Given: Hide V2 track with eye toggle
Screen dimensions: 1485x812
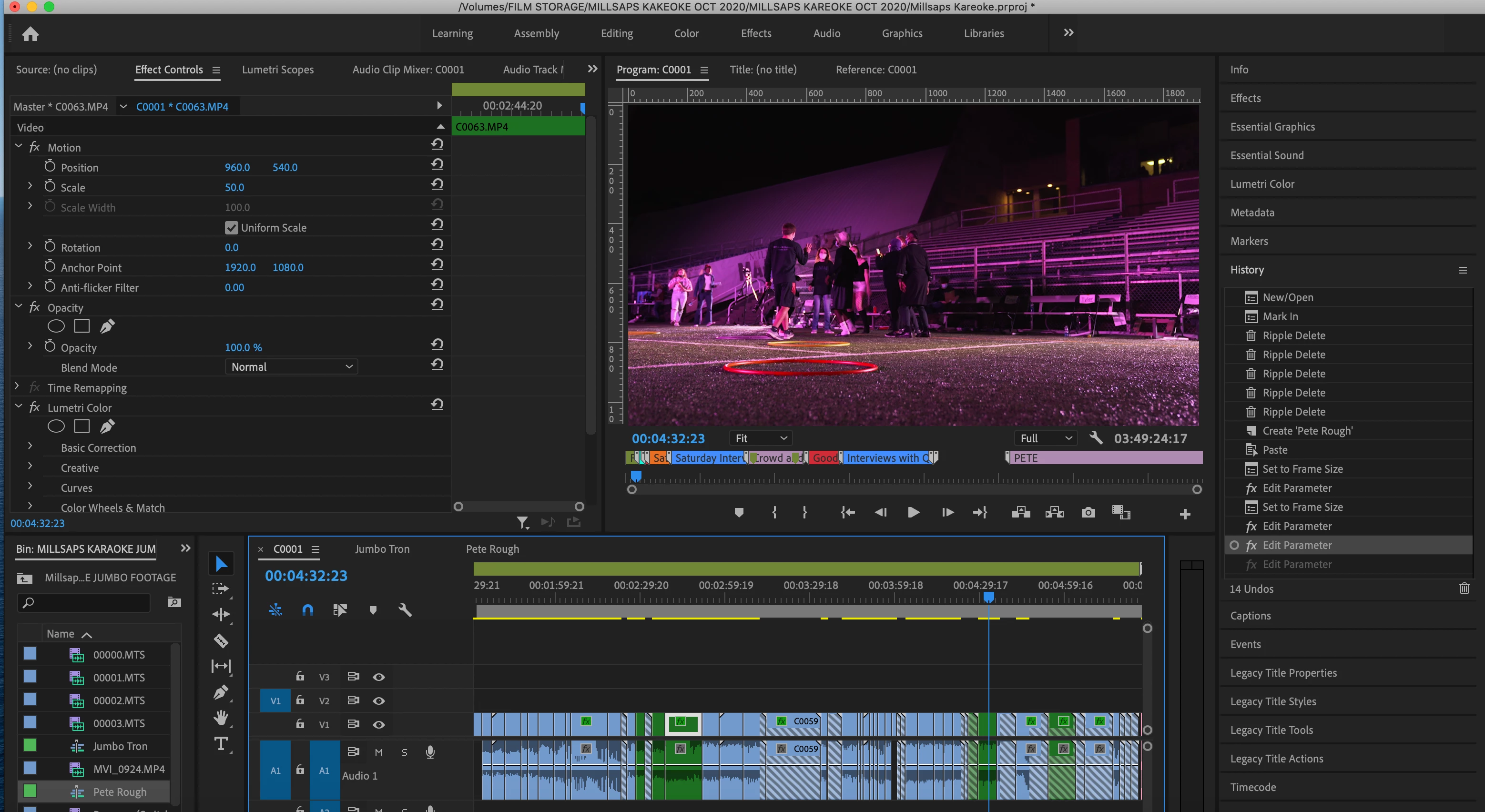Looking at the screenshot, I should tap(379, 701).
